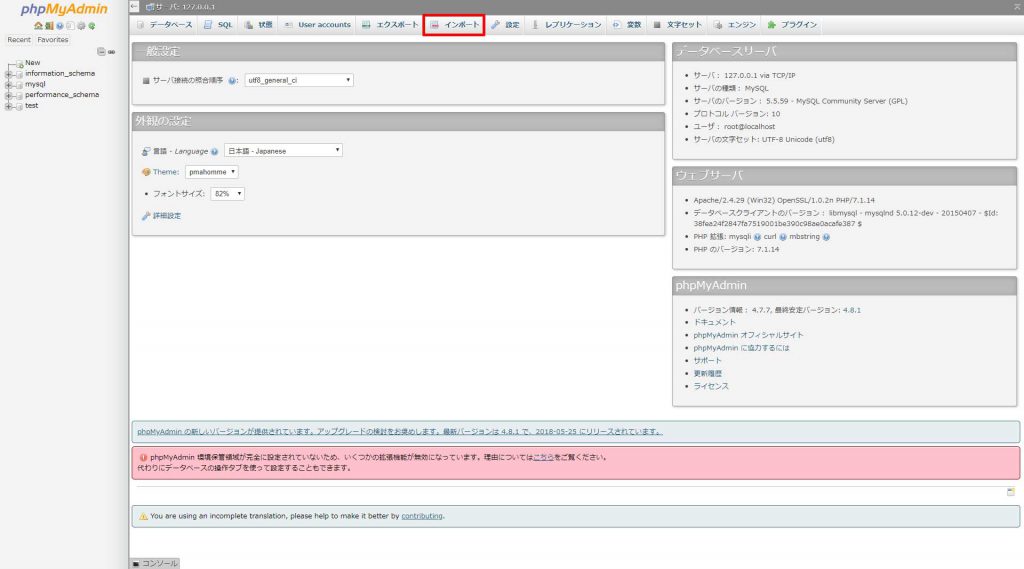This screenshot has height=569, width=1024.
Task: Open help icon after mbstring extension
Action: click(826, 237)
